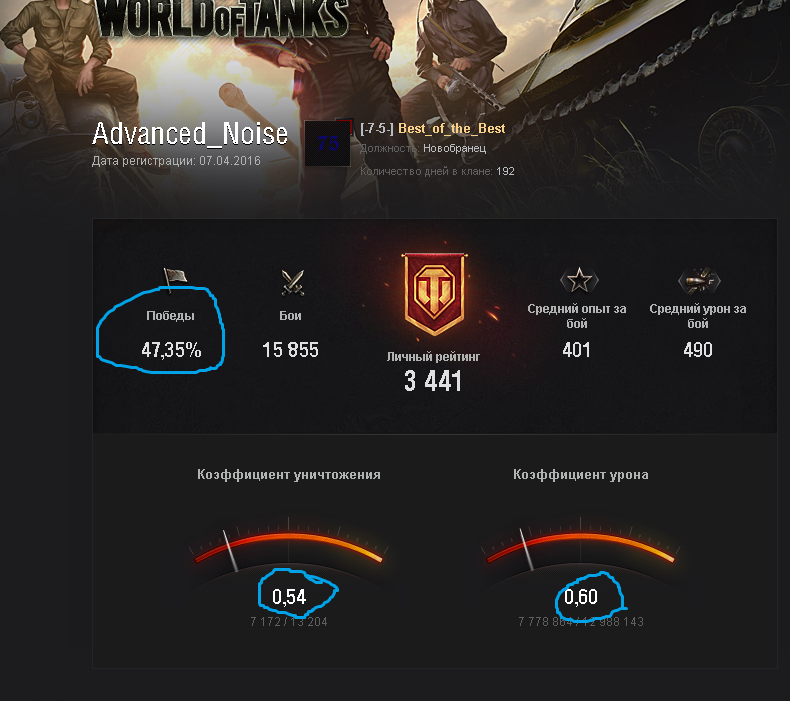This screenshot has height=701, width=790.
Task: Click the average damage shell icon
Action: [x=699, y=280]
